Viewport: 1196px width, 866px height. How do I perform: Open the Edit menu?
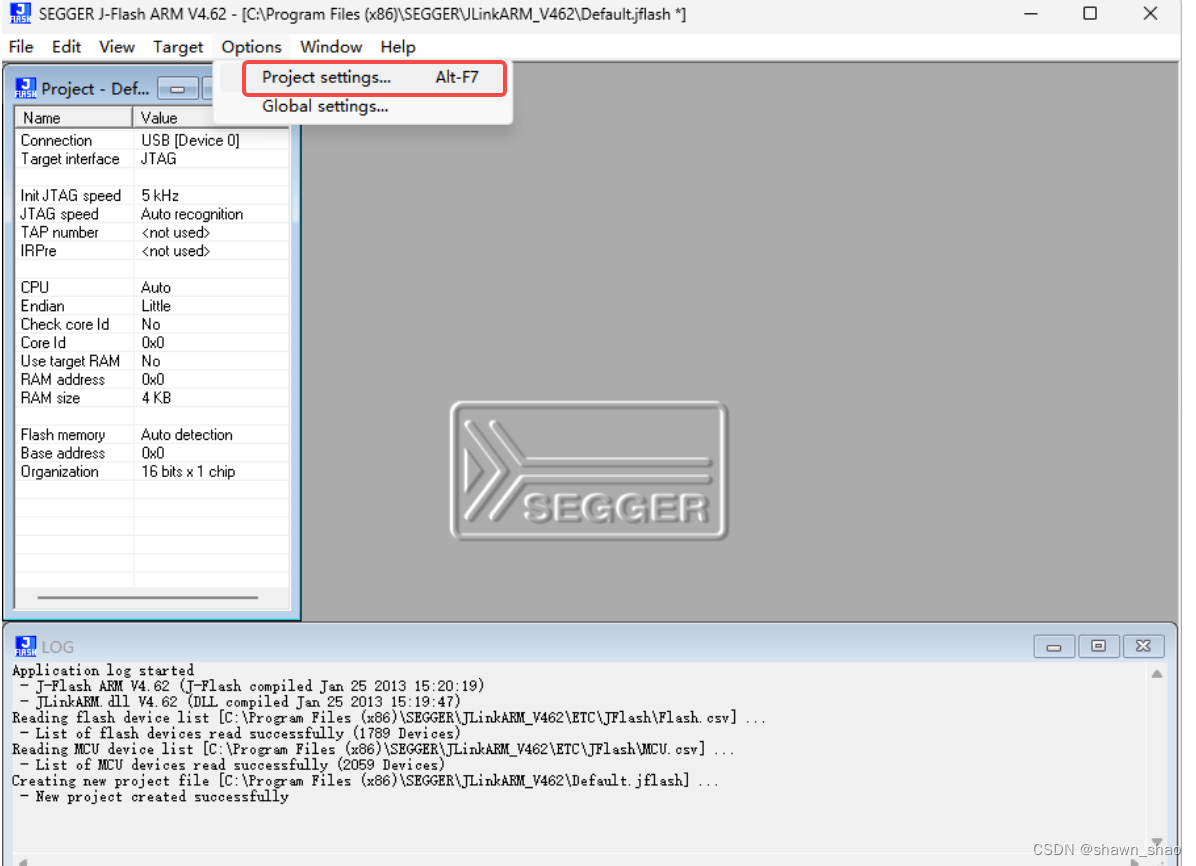[66, 47]
